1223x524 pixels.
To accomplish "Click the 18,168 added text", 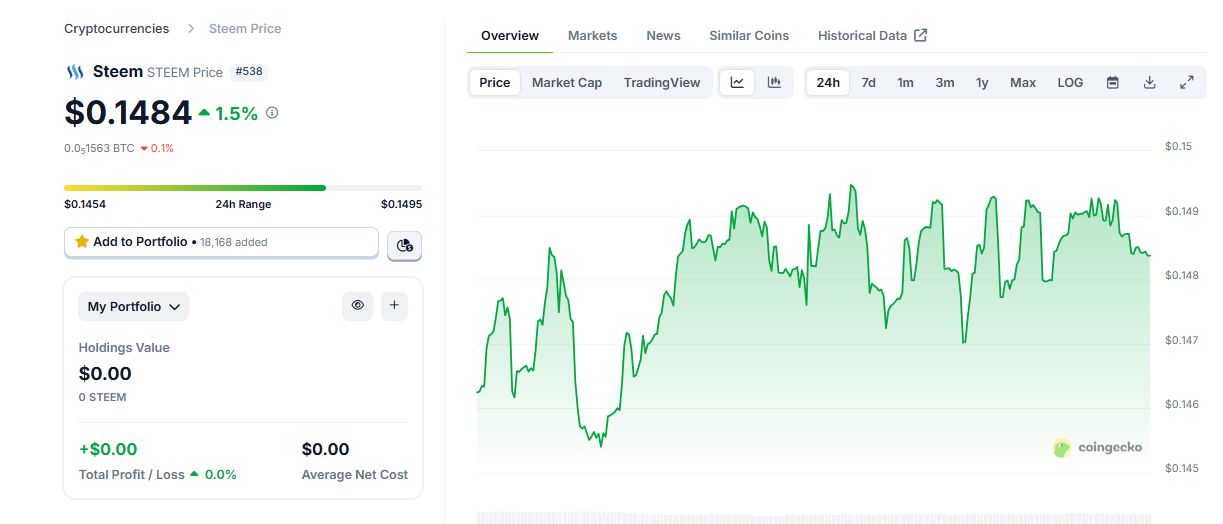I will (234, 242).
